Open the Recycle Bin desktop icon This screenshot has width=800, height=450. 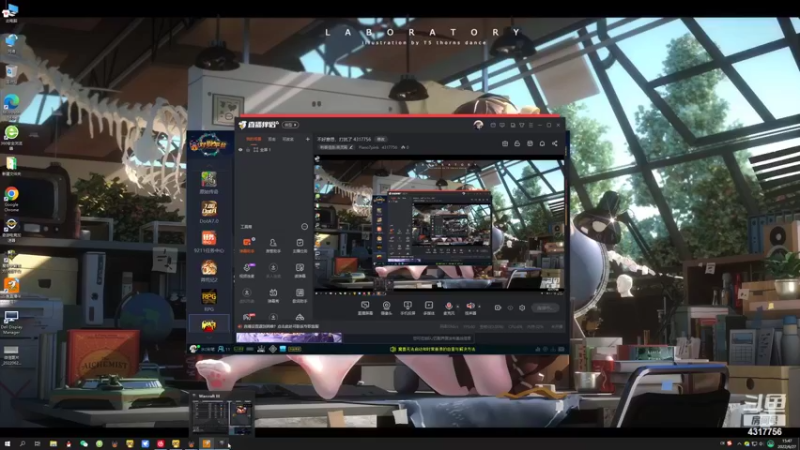11,74
